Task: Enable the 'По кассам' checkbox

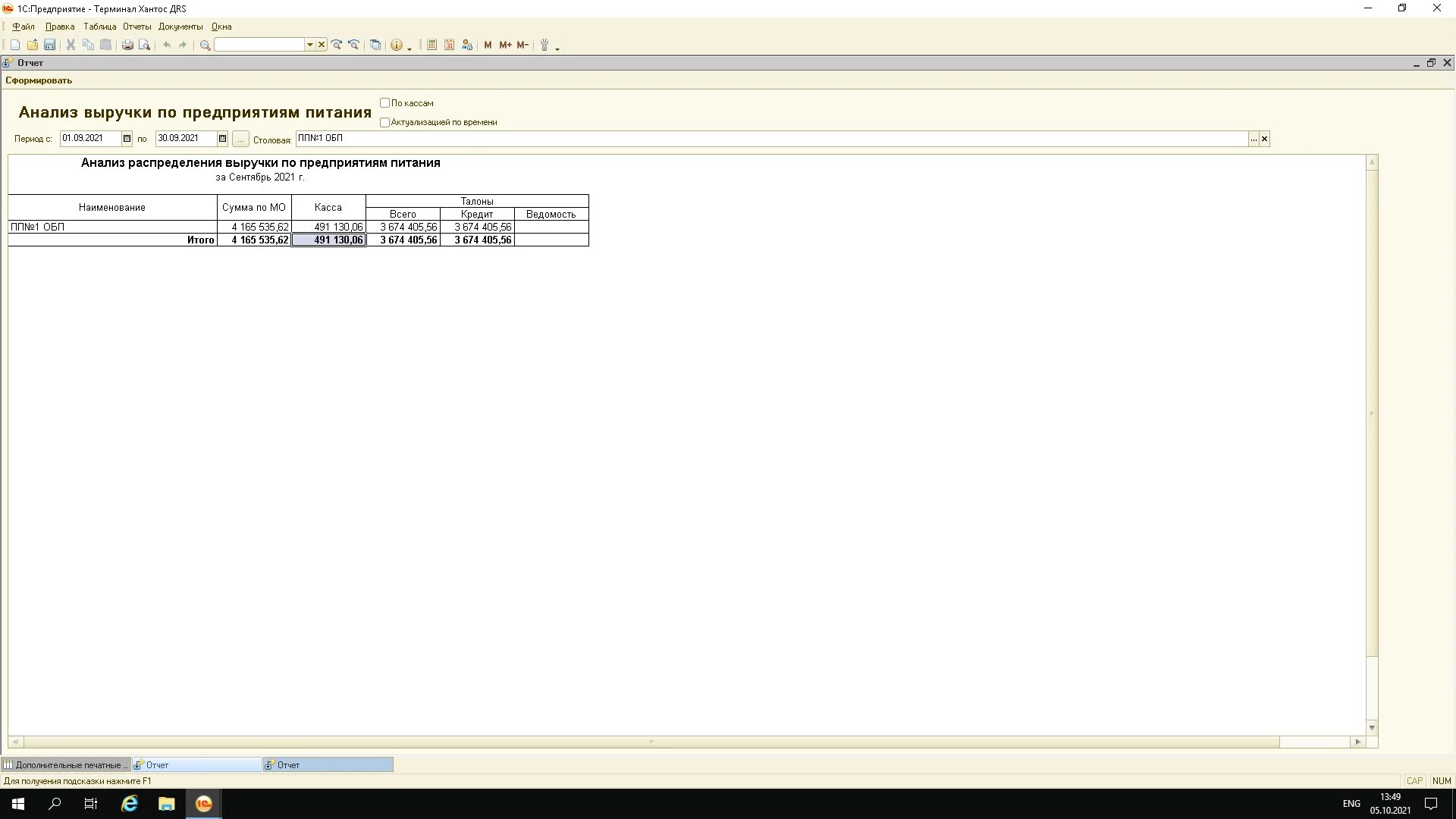Action: tap(384, 103)
